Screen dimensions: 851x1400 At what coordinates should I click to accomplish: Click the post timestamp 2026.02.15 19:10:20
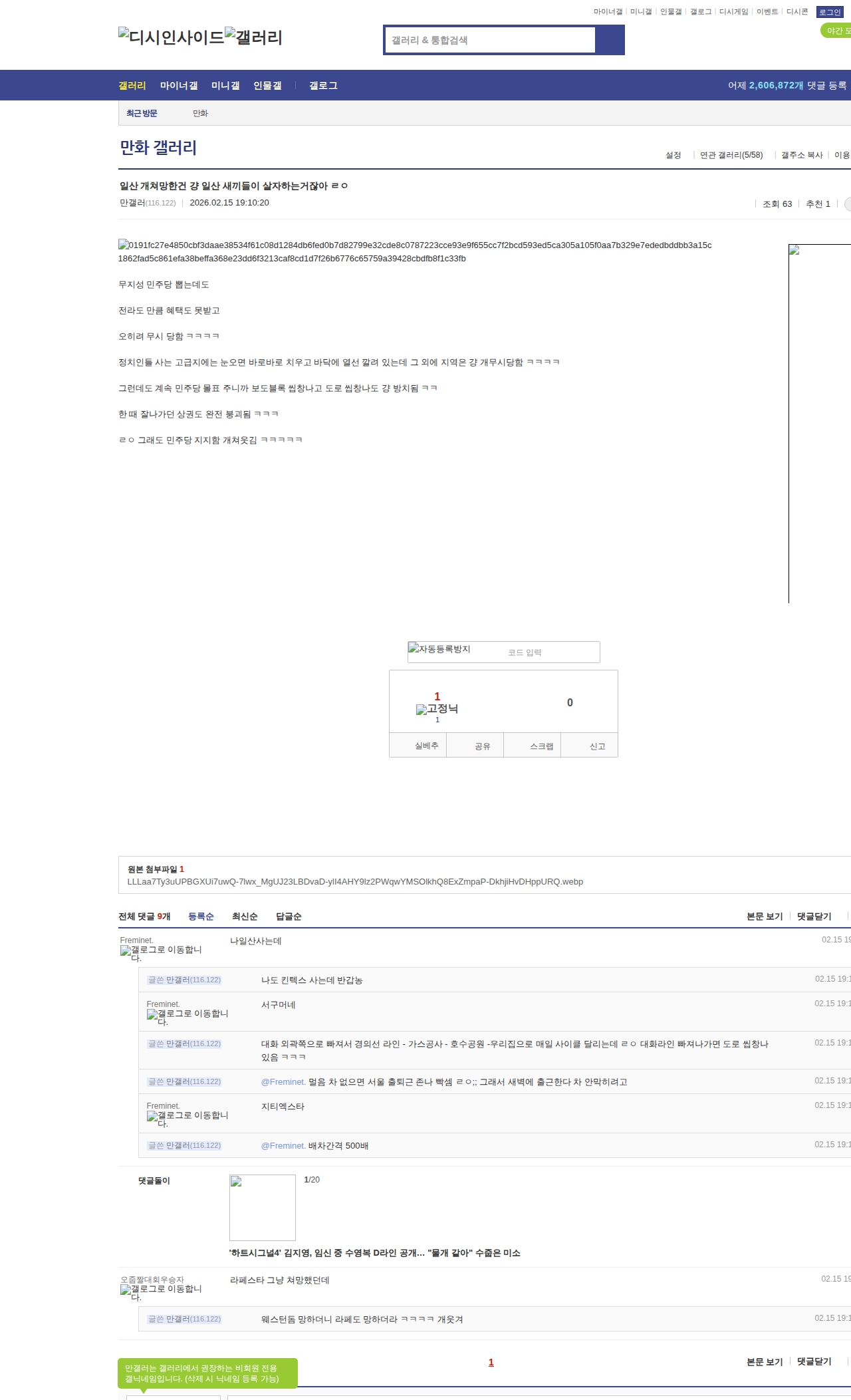[x=229, y=203]
